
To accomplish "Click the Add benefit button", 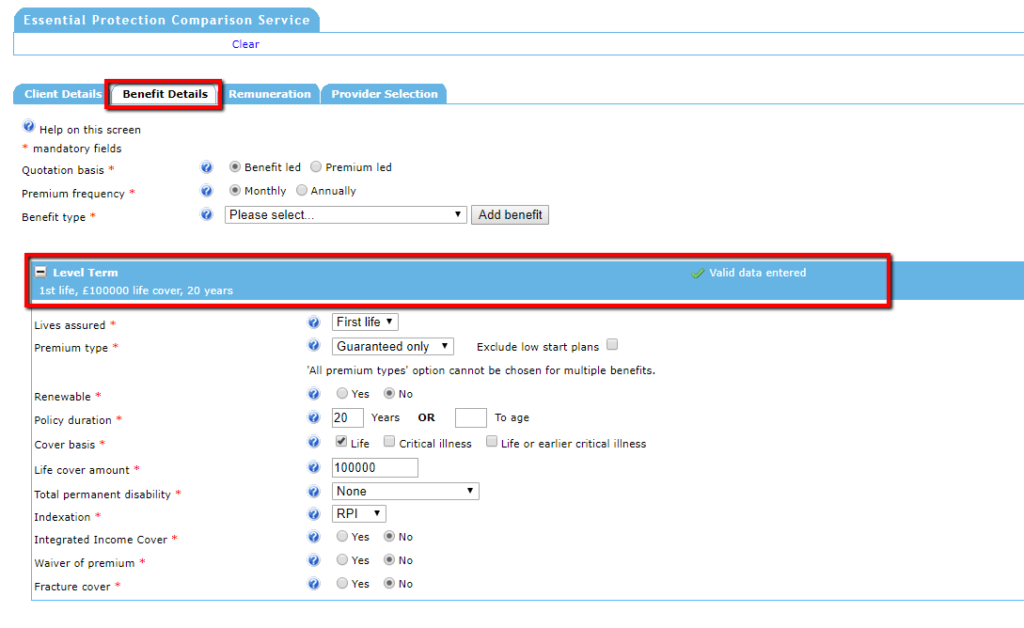I will (x=510, y=215).
